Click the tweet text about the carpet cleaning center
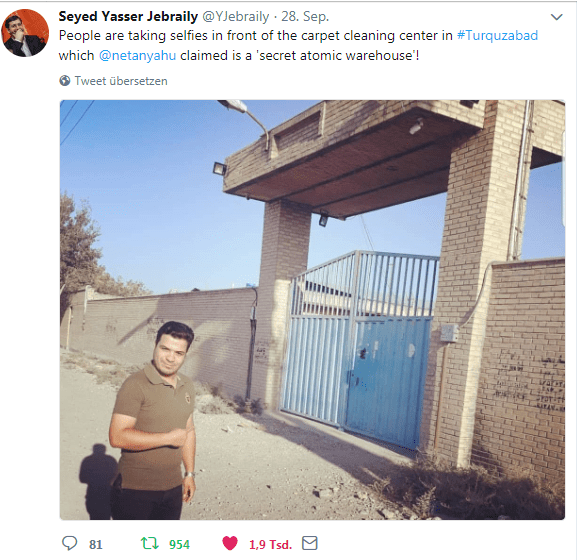Screen dimensions: 577x560 click(298, 46)
